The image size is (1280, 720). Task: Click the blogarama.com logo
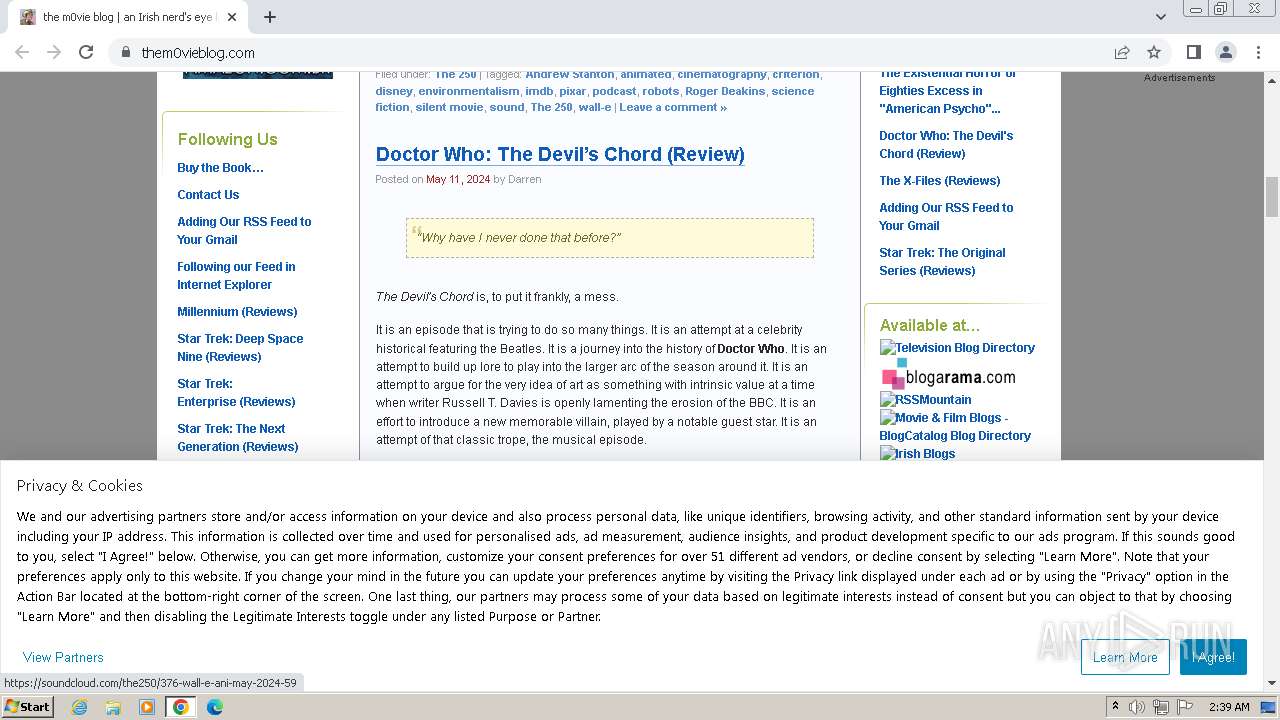[x=948, y=376]
